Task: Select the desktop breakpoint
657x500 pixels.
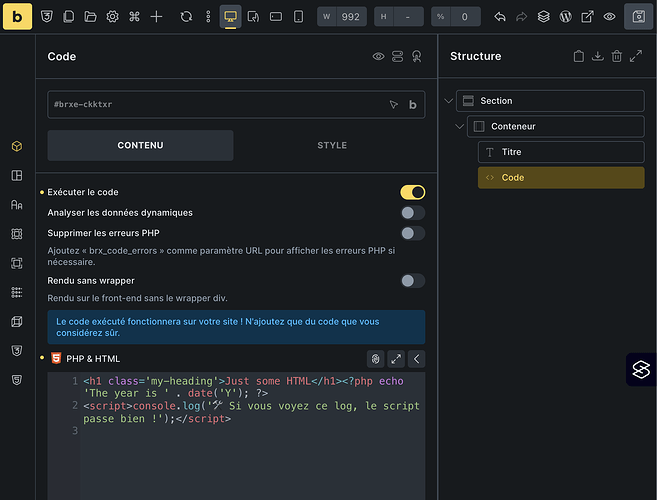Action: tap(230, 17)
